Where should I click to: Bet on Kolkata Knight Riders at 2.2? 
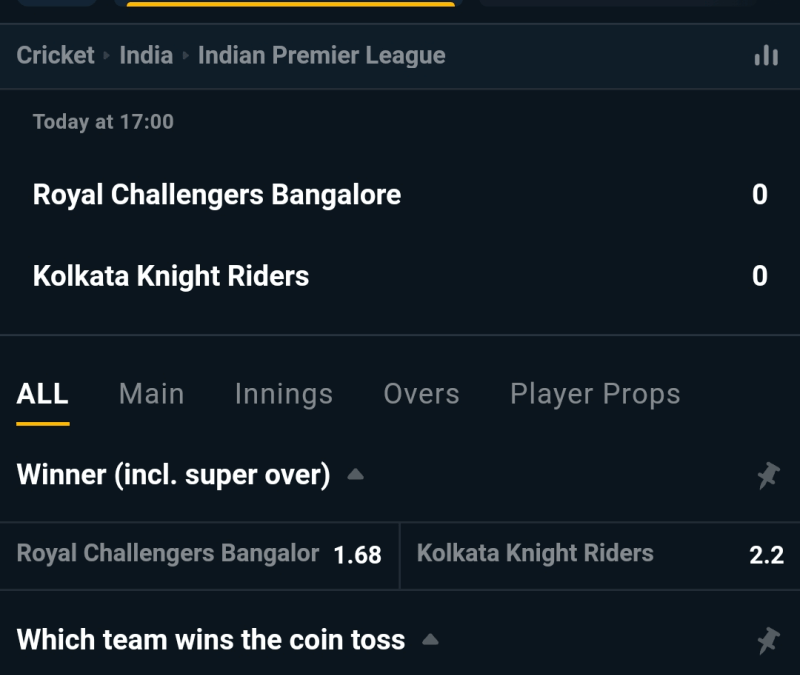pyautogui.click(x=600, y=553)
